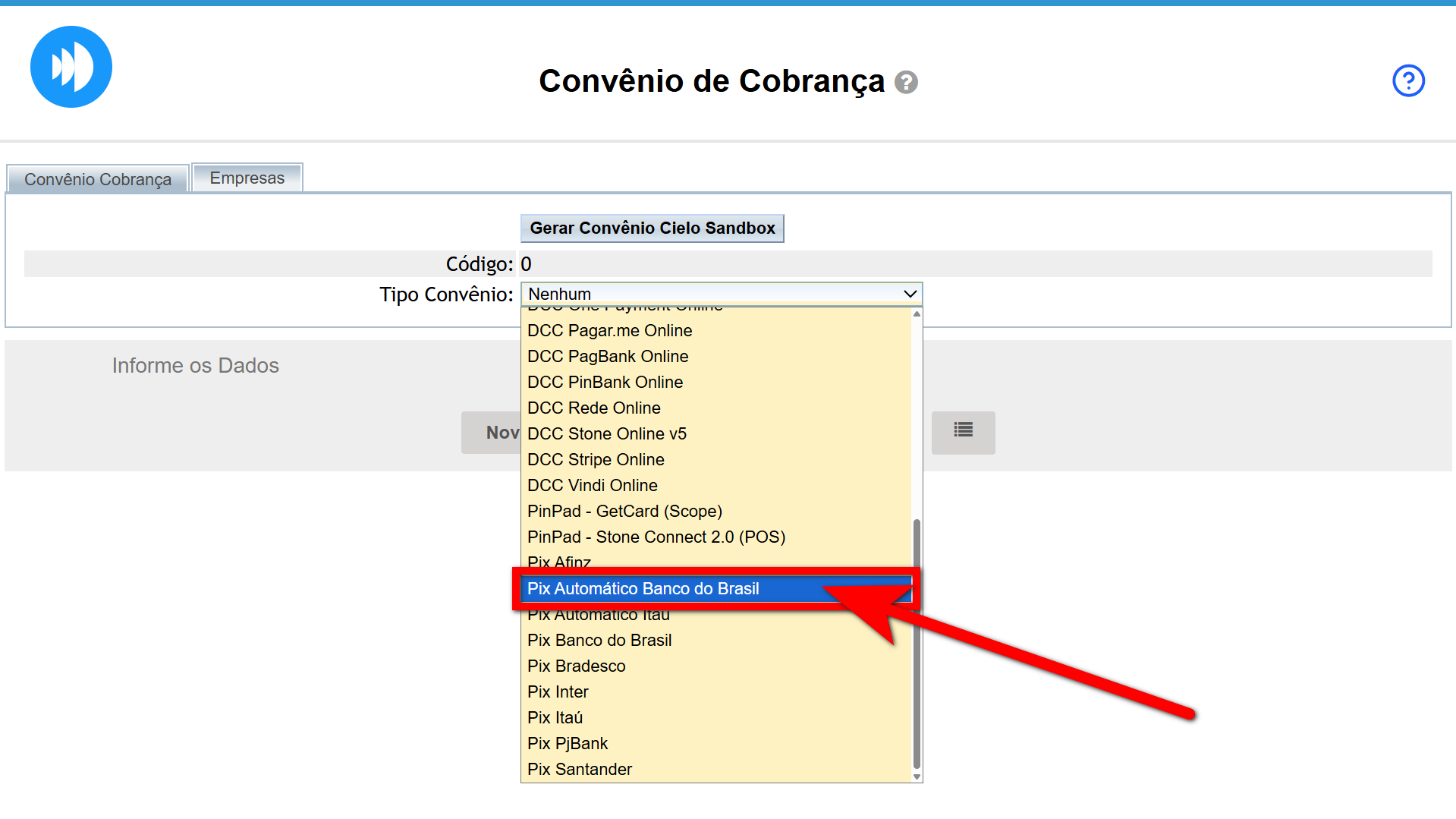Open the blue help circle icon
The image size is (1456, 819).
(1408, 80)
